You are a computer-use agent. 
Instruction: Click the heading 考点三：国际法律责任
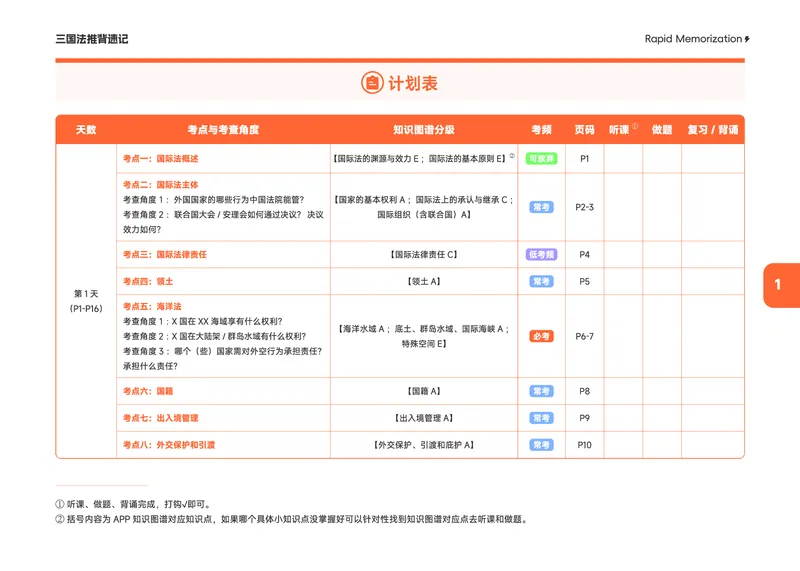pos(164,254)
